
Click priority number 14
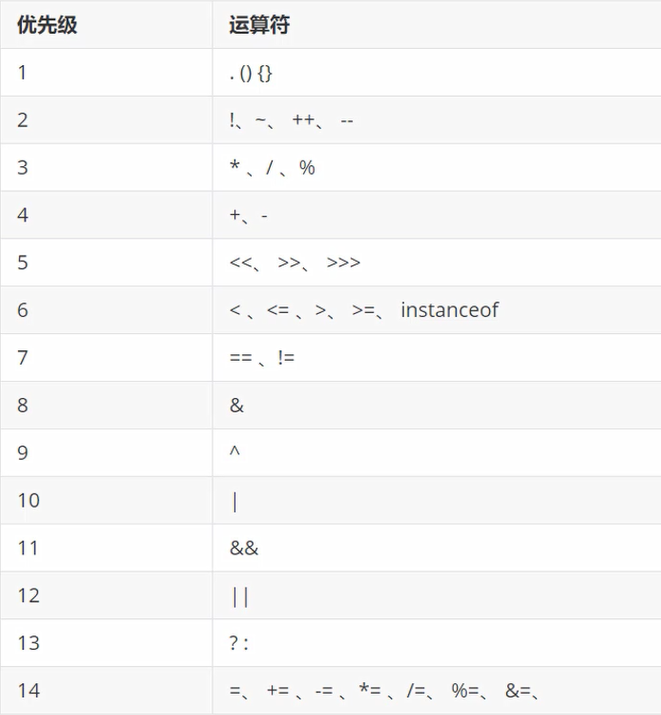coord(28,691)
